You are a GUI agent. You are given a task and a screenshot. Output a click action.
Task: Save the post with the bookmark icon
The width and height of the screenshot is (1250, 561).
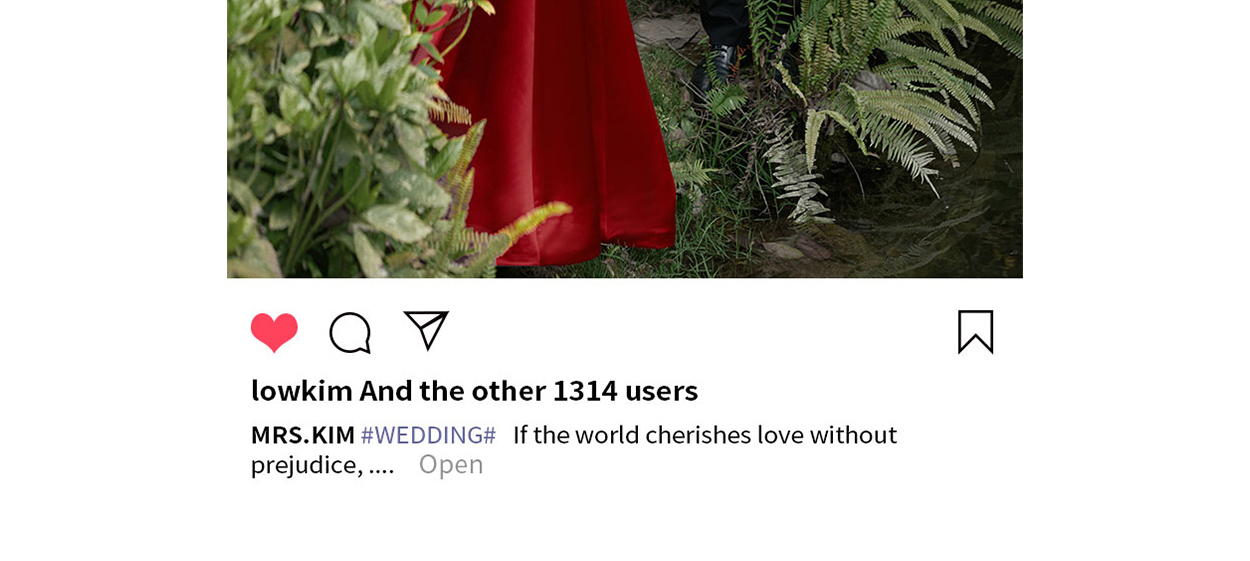(x=975, y=332)
